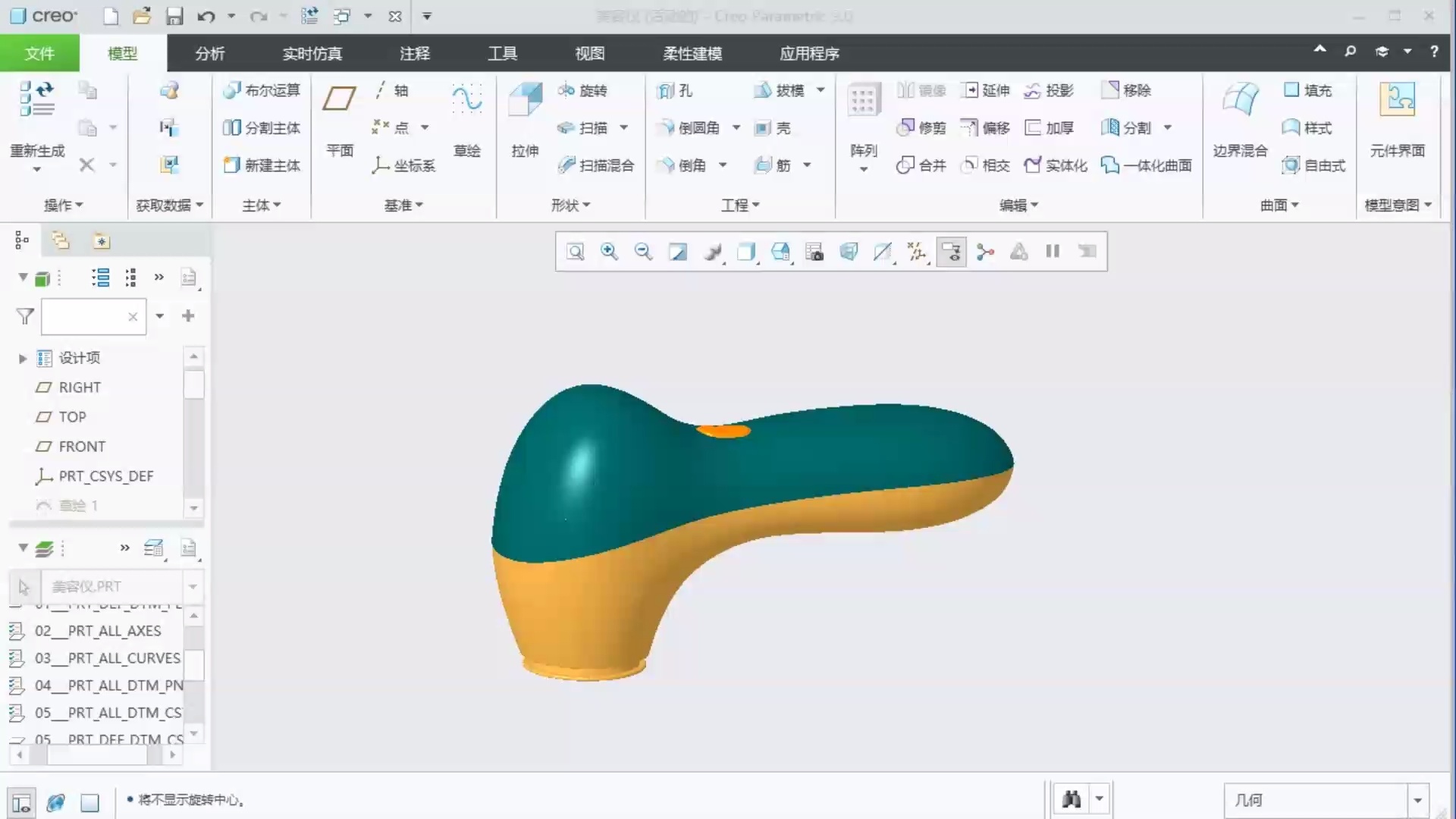Expand the 工程 group dropdown
Screen dimensions: 1456x819
[740, 205]
